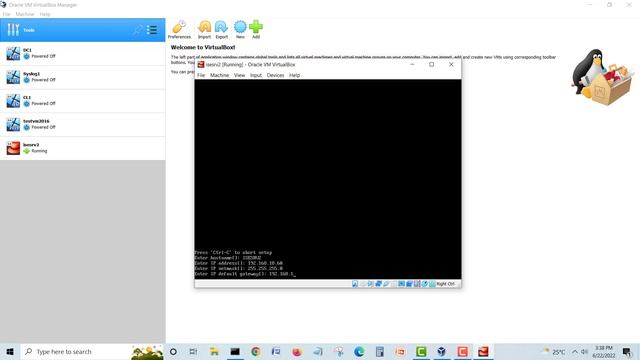640x360 pixels.
Task: Select the running isesrv2 virtual machine
Action: pos(82,148)
